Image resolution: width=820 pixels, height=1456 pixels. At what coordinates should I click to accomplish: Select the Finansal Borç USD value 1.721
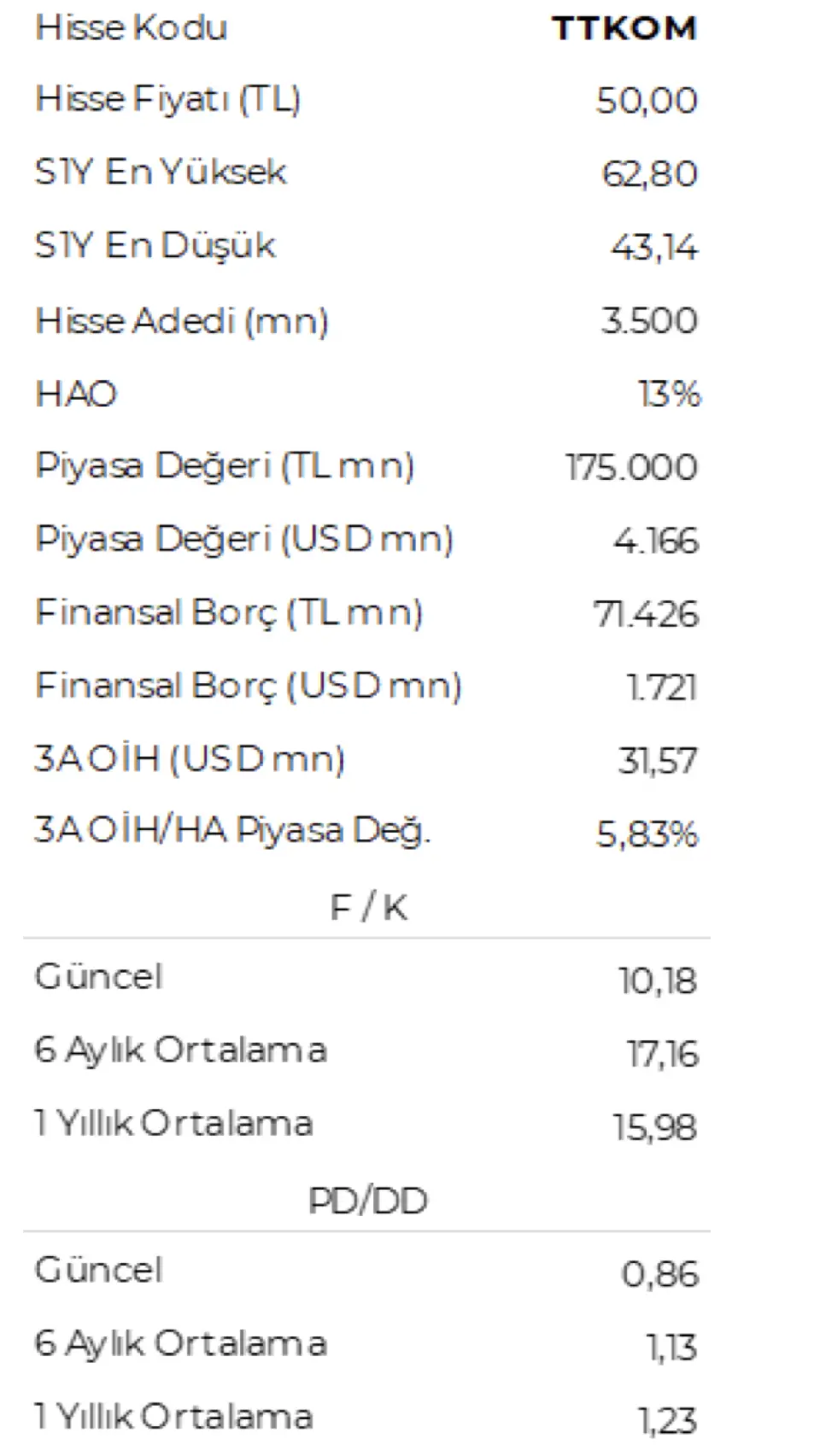(x=662, y=687)
